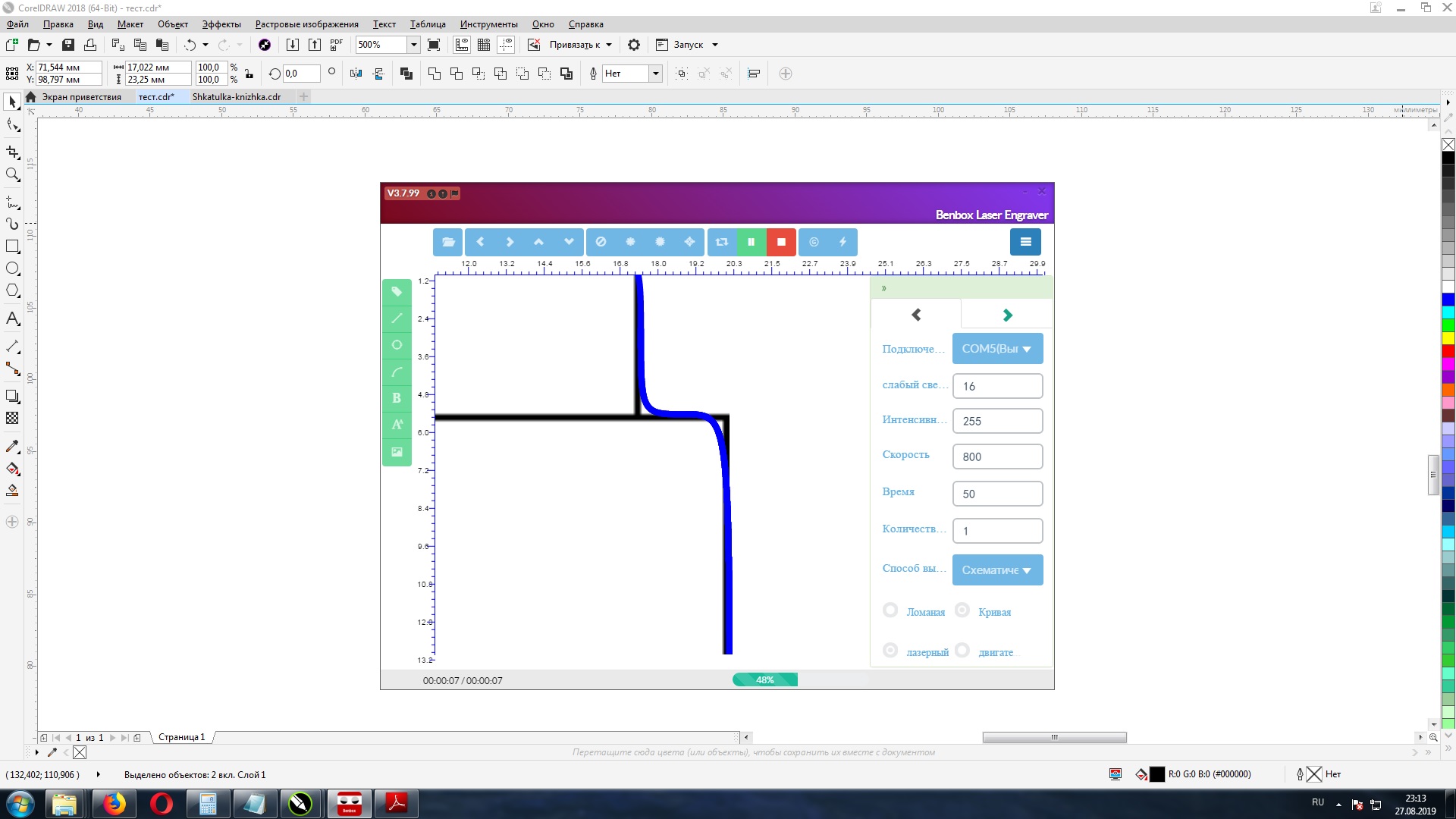Image resolution: width=1456 pixels, height=819 pixels.
Task: Open the Эффекты menu
Action: coord(221,24)
